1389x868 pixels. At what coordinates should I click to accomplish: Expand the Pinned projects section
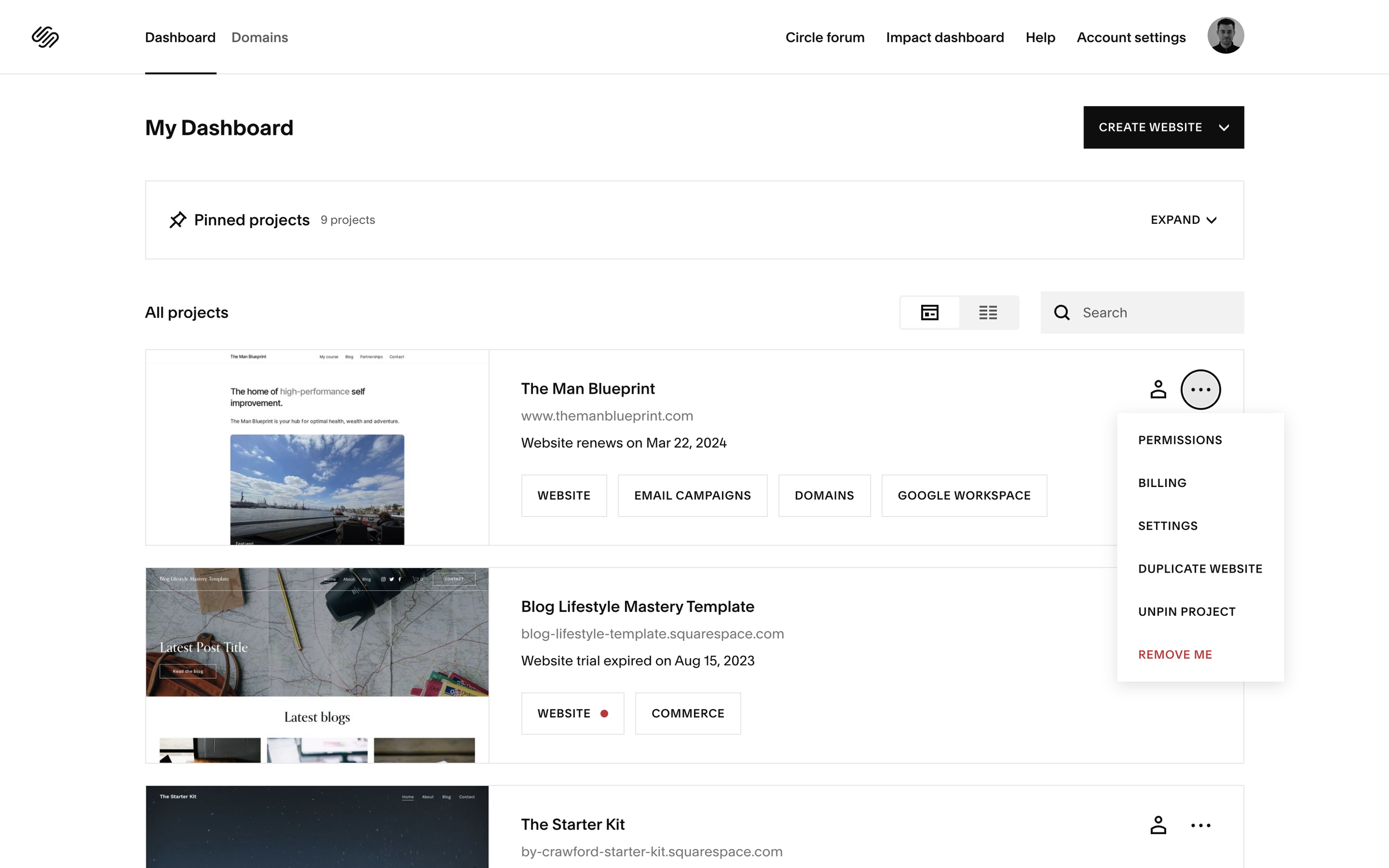coord(1183,220)
